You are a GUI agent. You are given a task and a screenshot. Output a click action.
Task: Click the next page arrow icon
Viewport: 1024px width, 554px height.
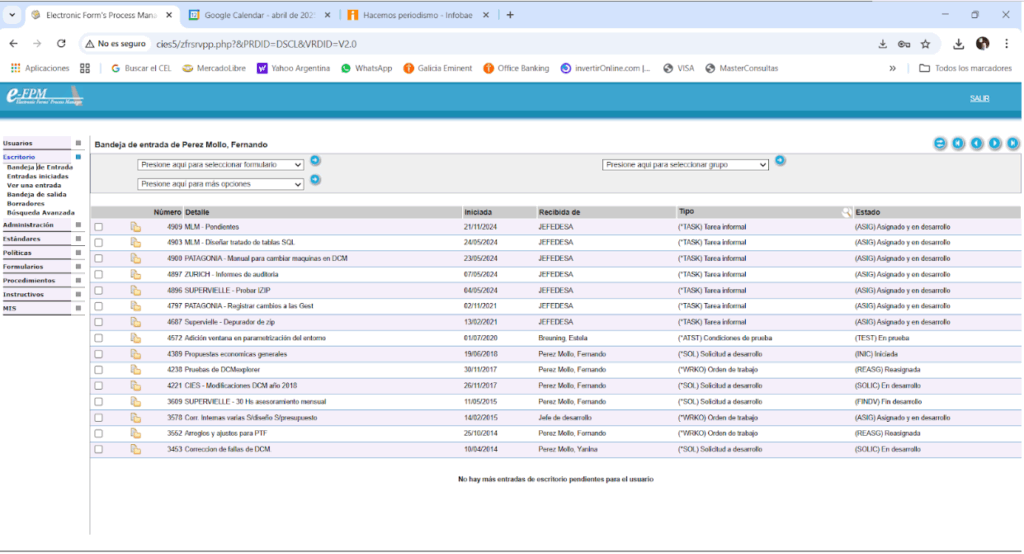coord(995,144)
